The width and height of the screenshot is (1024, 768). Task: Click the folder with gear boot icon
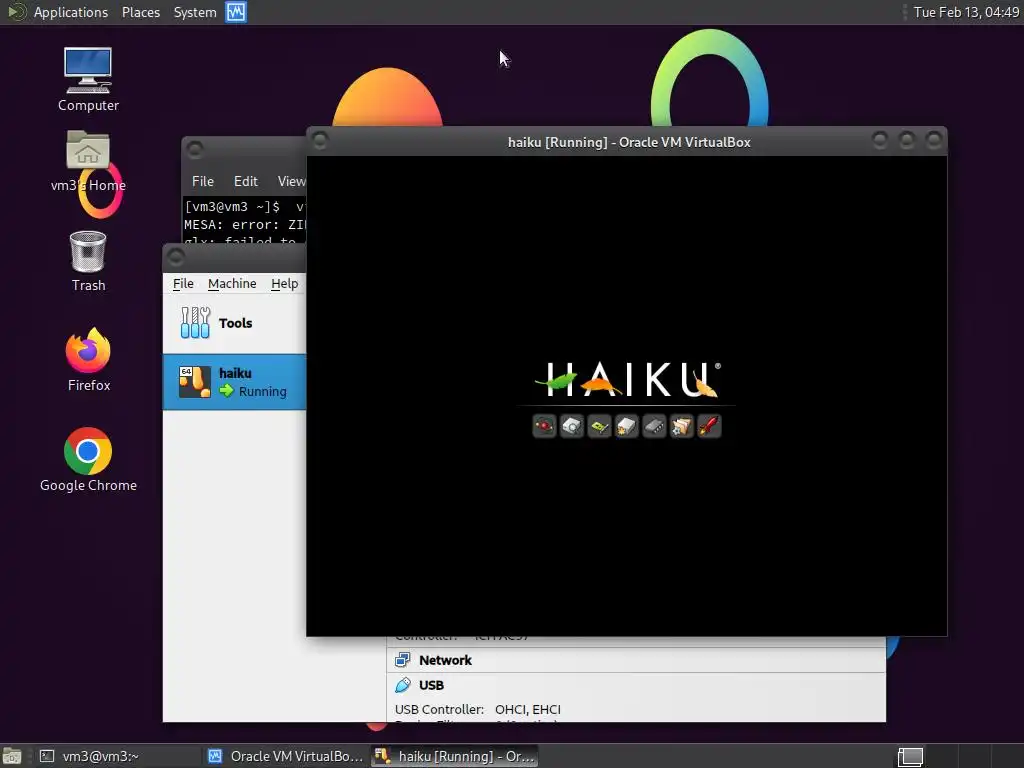(681, 426)
